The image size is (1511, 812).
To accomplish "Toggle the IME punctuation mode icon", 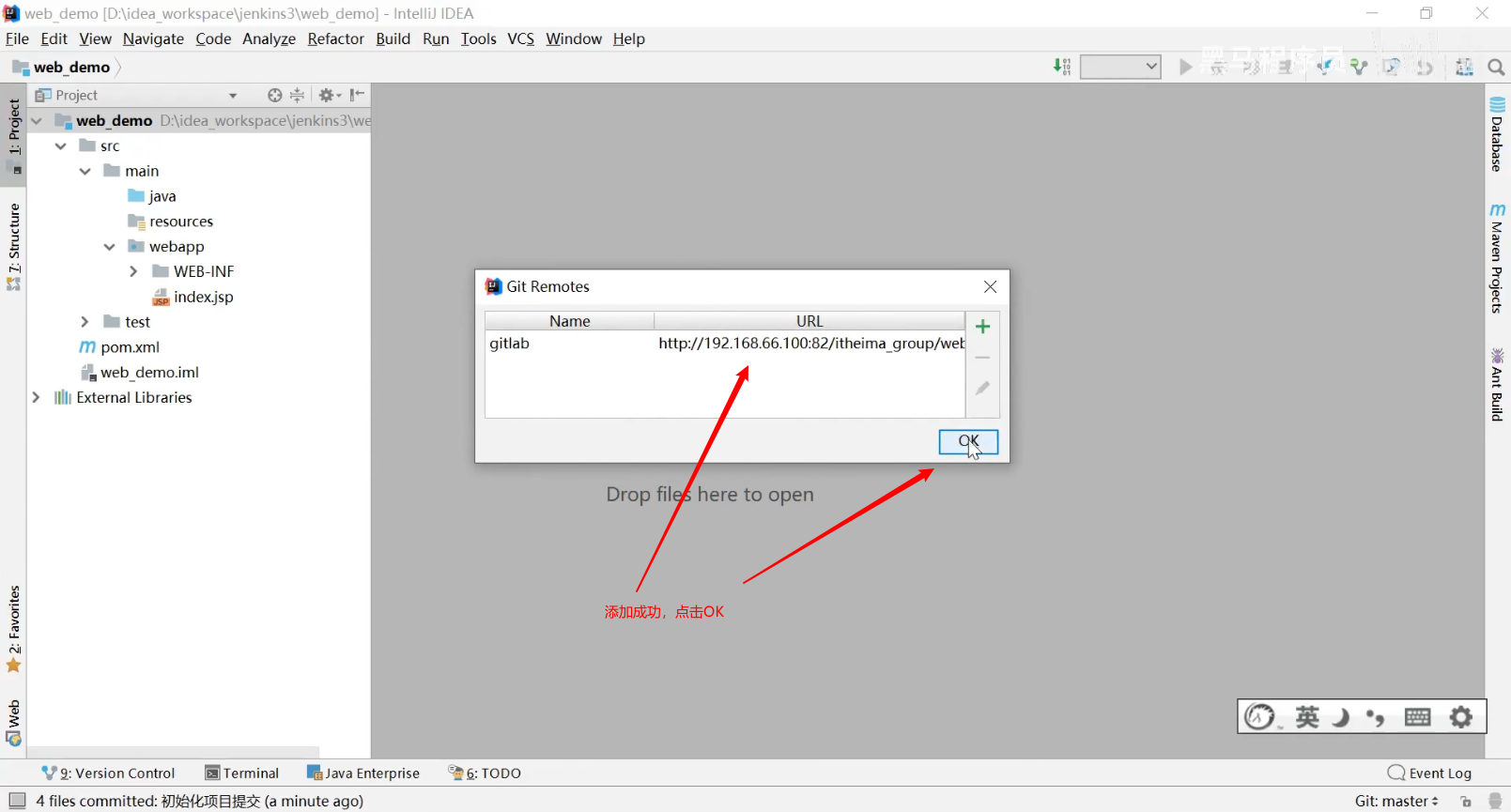I will point(1376,717).
